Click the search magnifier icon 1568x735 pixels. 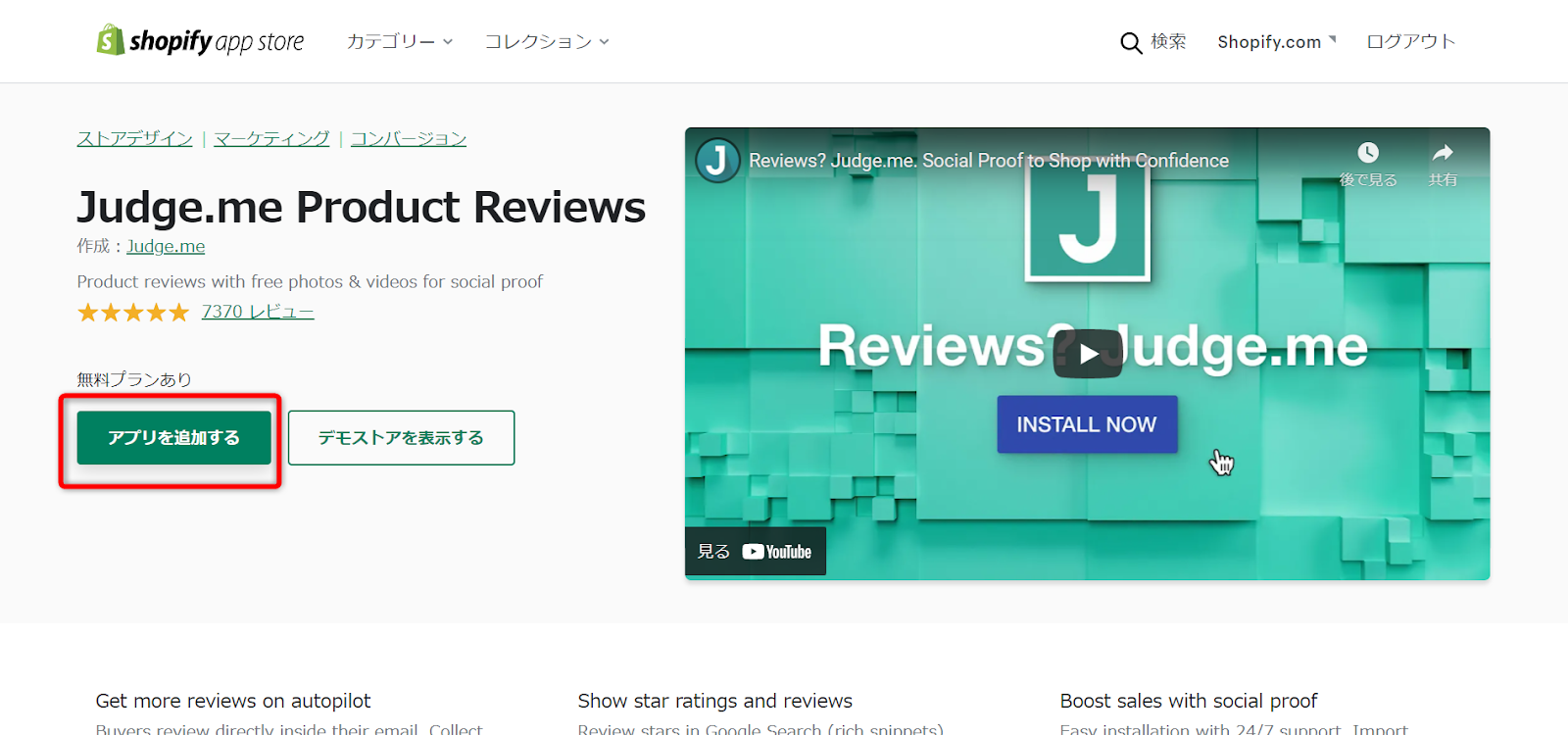coord(1131,42)
